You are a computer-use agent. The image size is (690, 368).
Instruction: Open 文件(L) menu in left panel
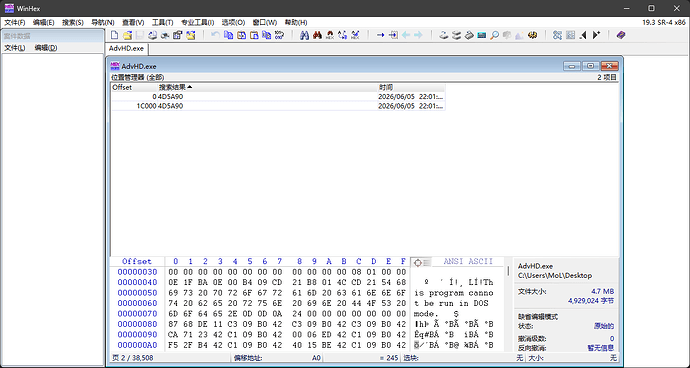point(15,48)
